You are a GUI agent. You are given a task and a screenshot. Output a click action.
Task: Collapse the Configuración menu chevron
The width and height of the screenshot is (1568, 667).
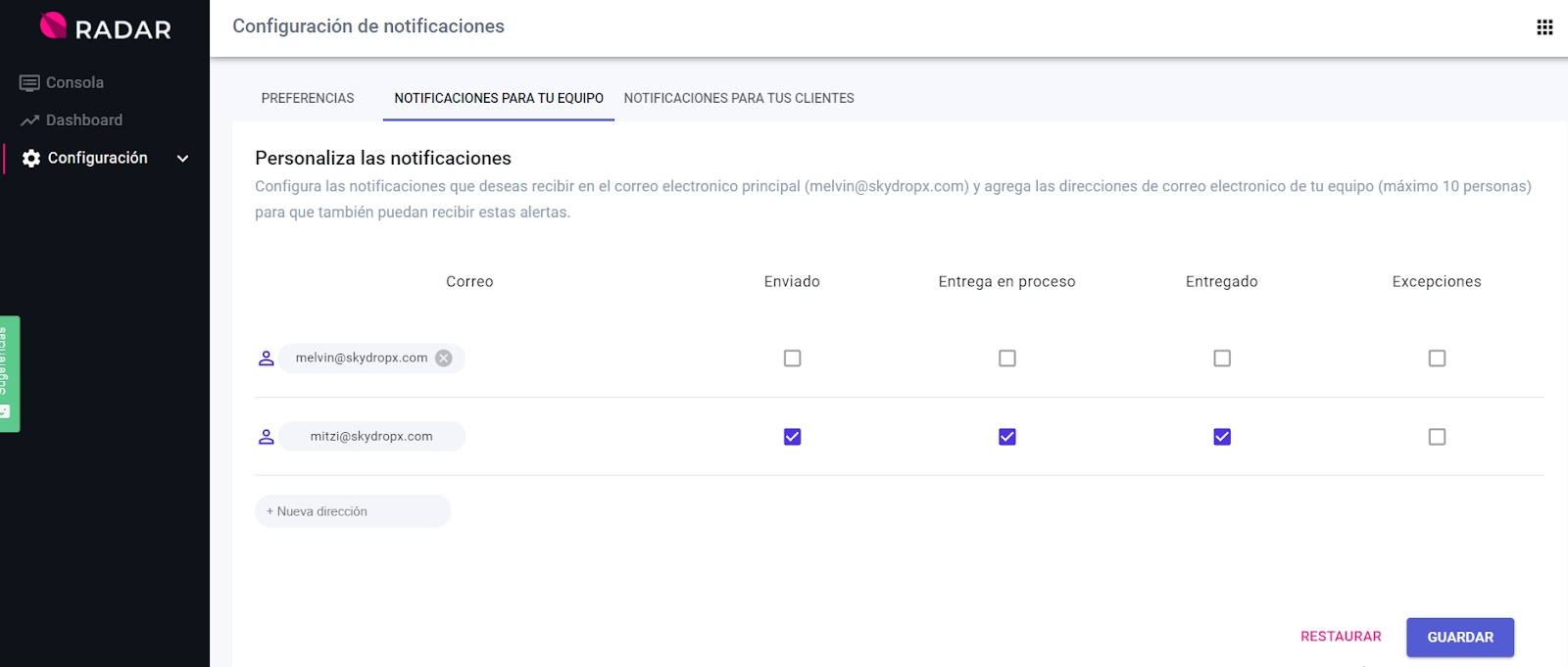(182, 159)
